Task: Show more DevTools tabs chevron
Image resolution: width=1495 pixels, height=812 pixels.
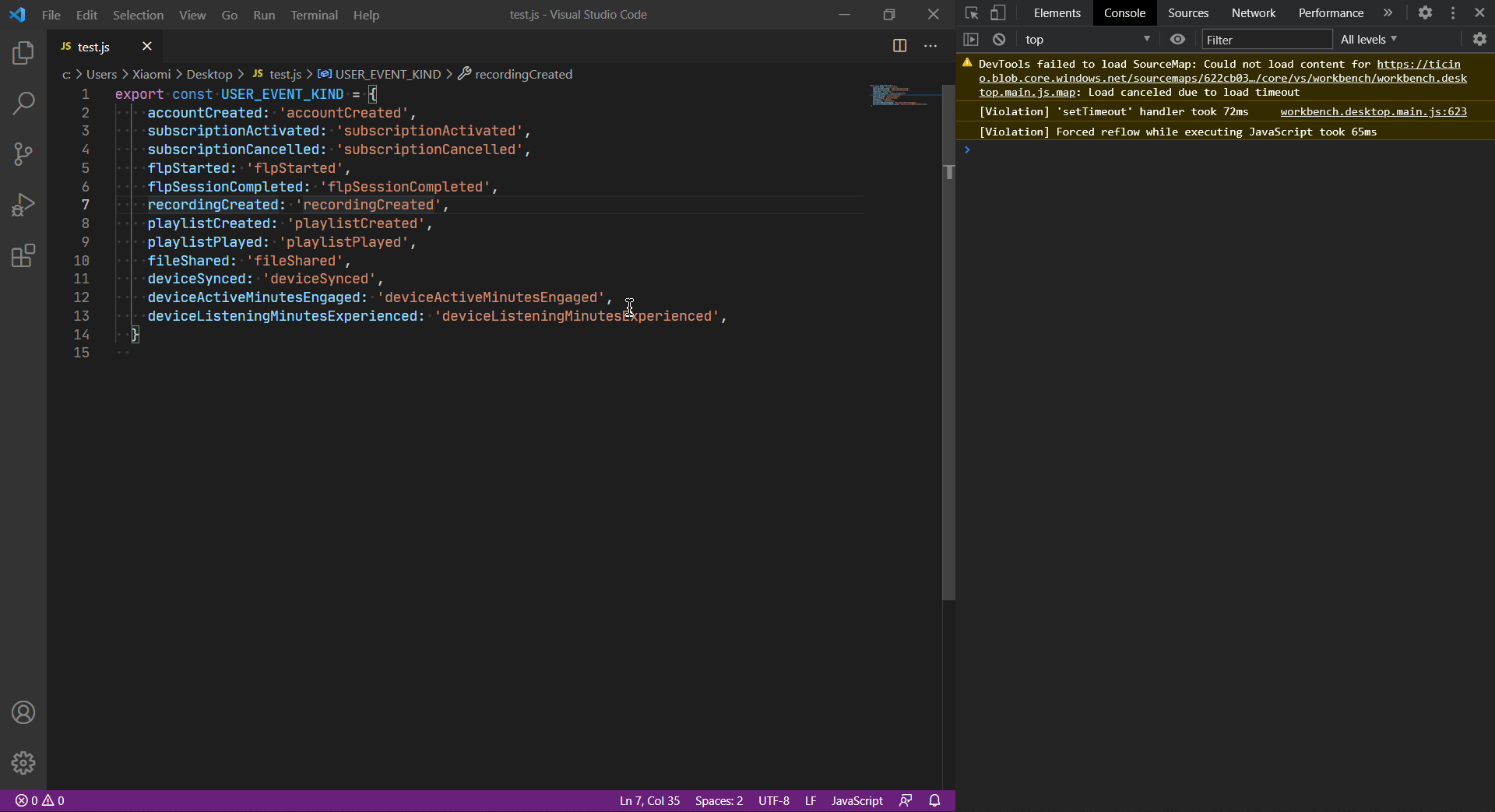Action: pyautogui.click(x=1388, y=13)
